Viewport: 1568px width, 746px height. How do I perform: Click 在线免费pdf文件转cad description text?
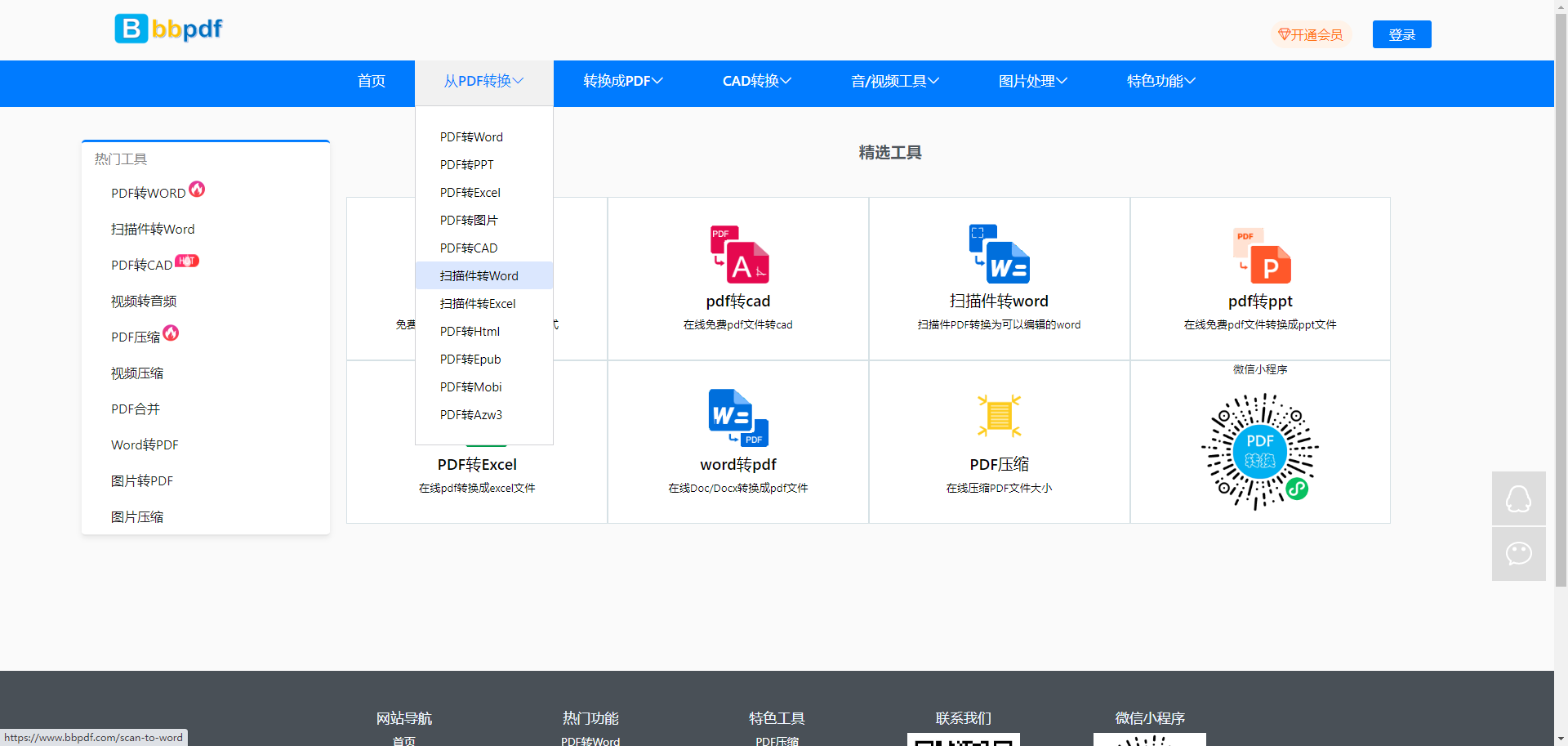(x=738, y=324)
